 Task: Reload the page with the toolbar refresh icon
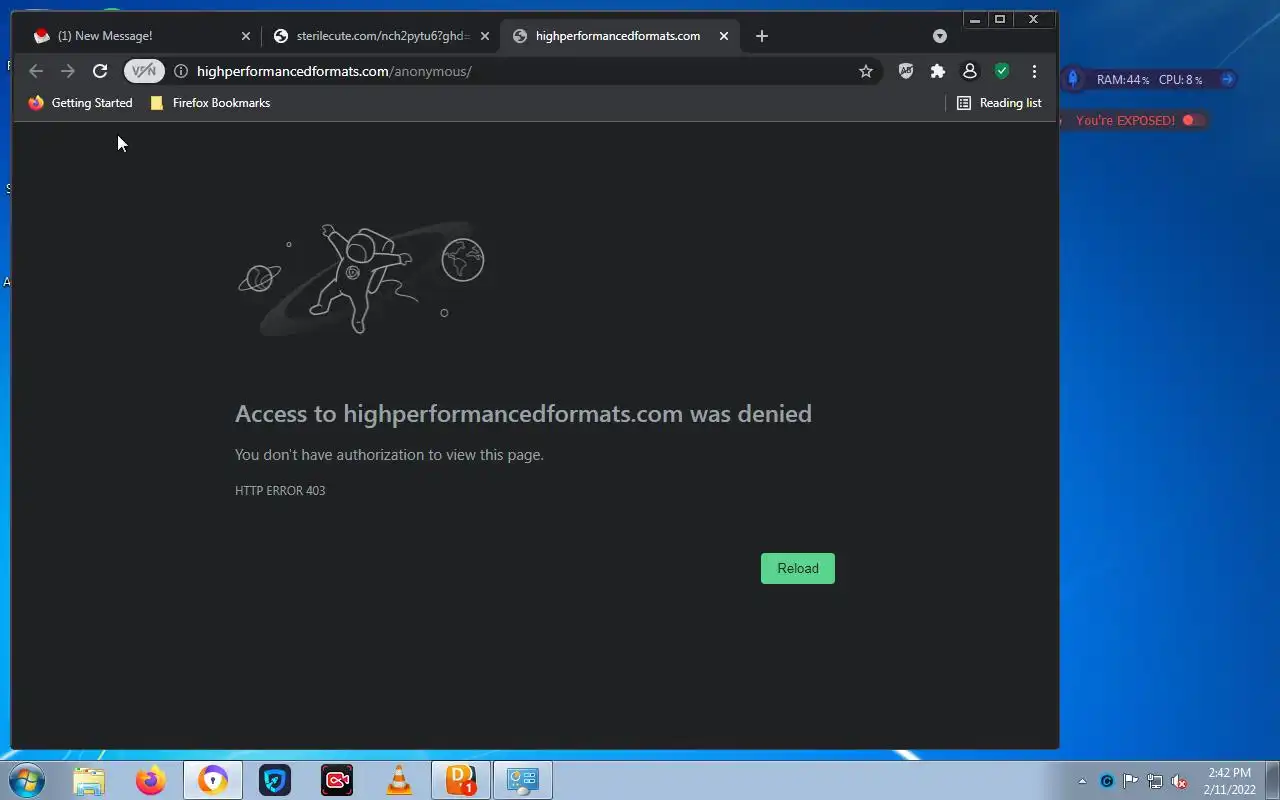[100, 71]
